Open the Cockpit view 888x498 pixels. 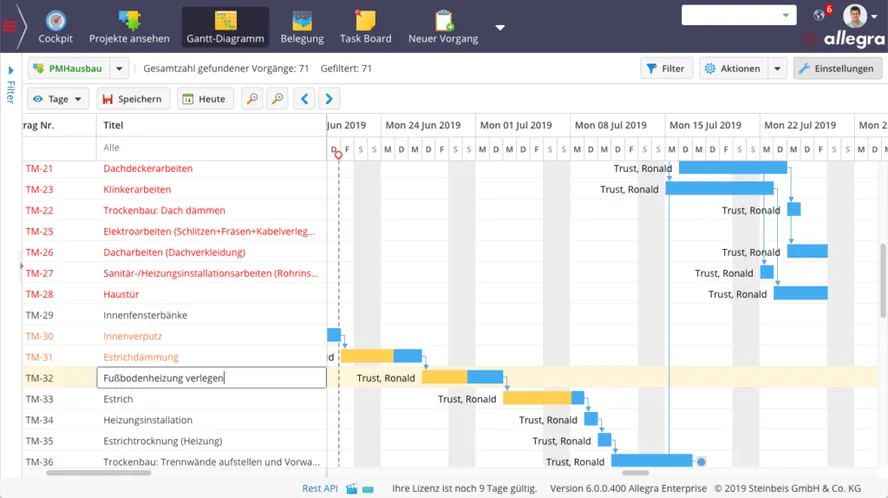56,27
